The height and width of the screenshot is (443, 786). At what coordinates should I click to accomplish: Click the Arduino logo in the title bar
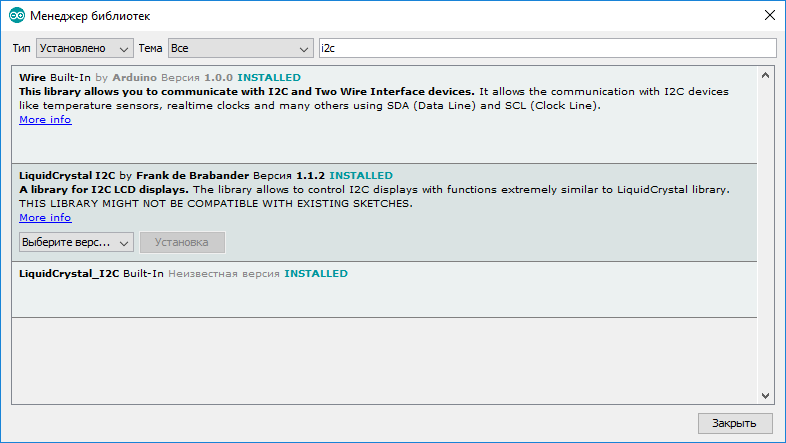(17, 16)
